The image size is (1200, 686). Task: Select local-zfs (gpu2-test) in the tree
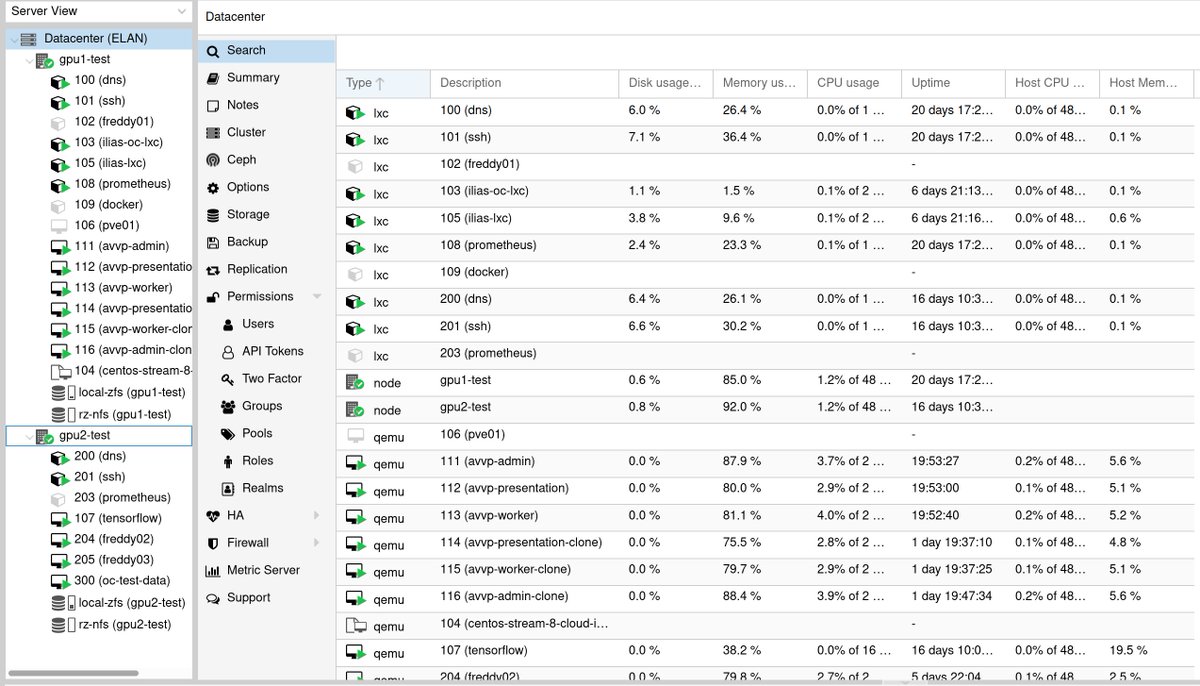coord(132,603)
